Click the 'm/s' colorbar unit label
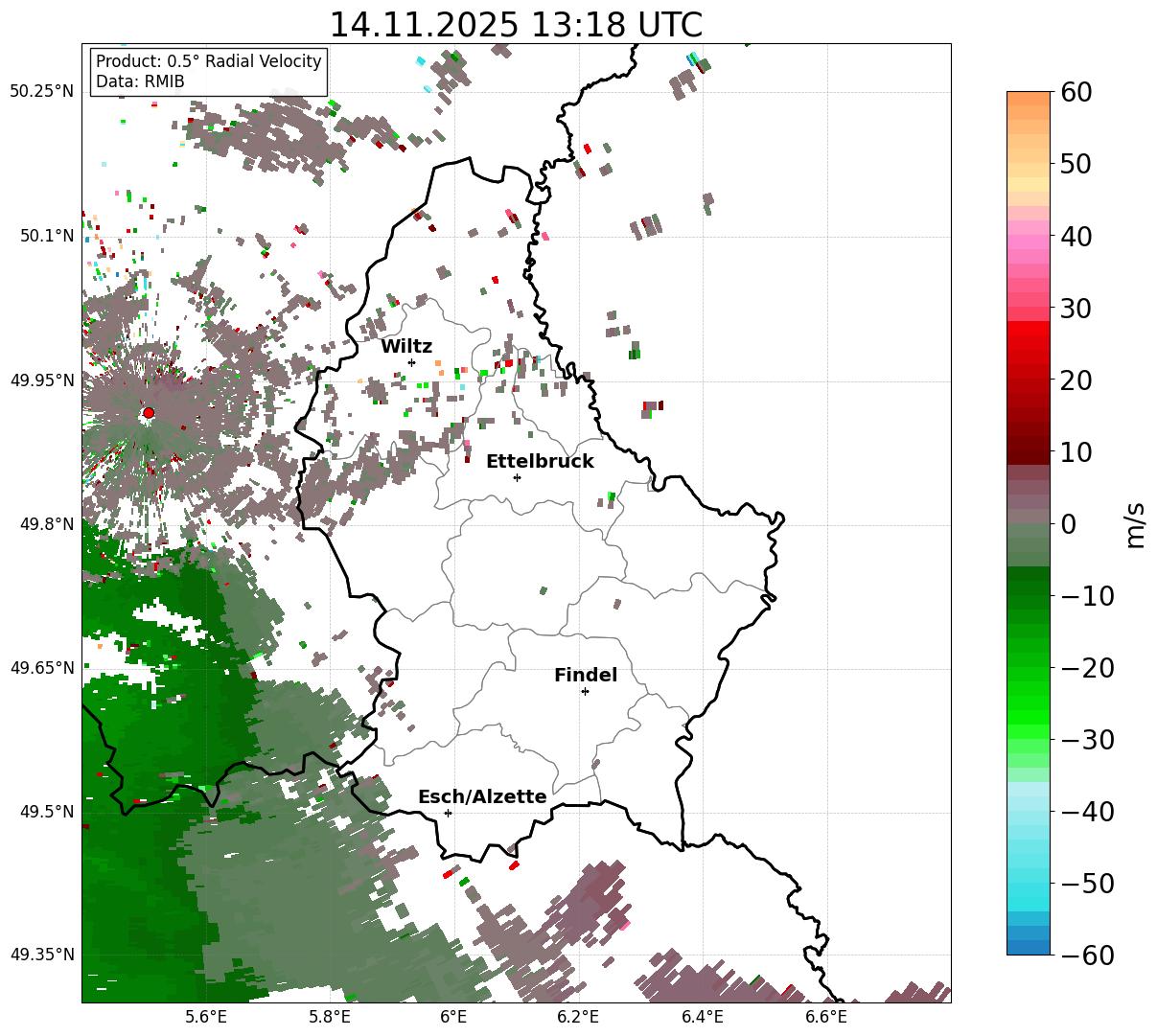 (x=1136, y=524)
